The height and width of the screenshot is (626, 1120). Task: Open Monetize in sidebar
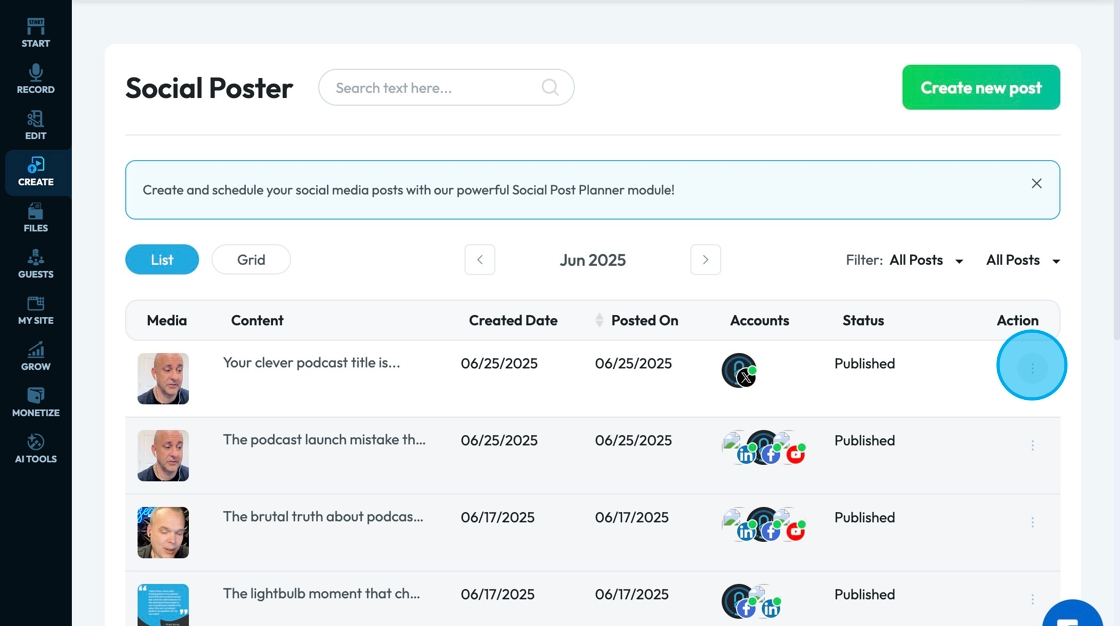tap(35, 402)
